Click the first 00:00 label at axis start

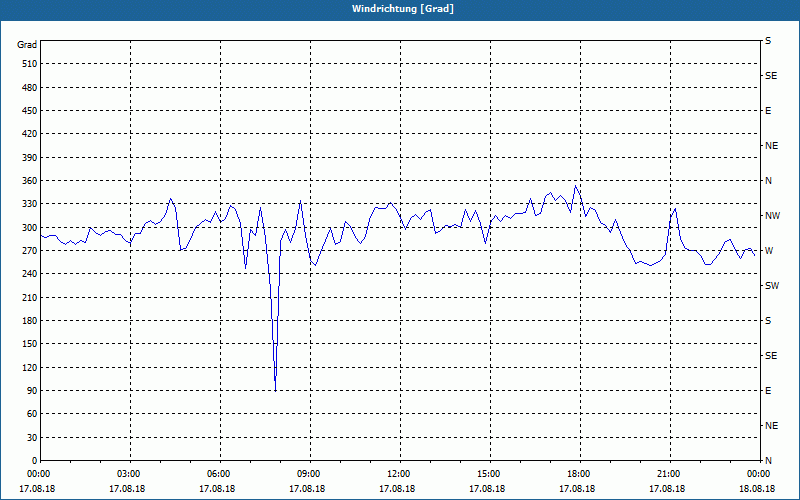click(37, 474)
